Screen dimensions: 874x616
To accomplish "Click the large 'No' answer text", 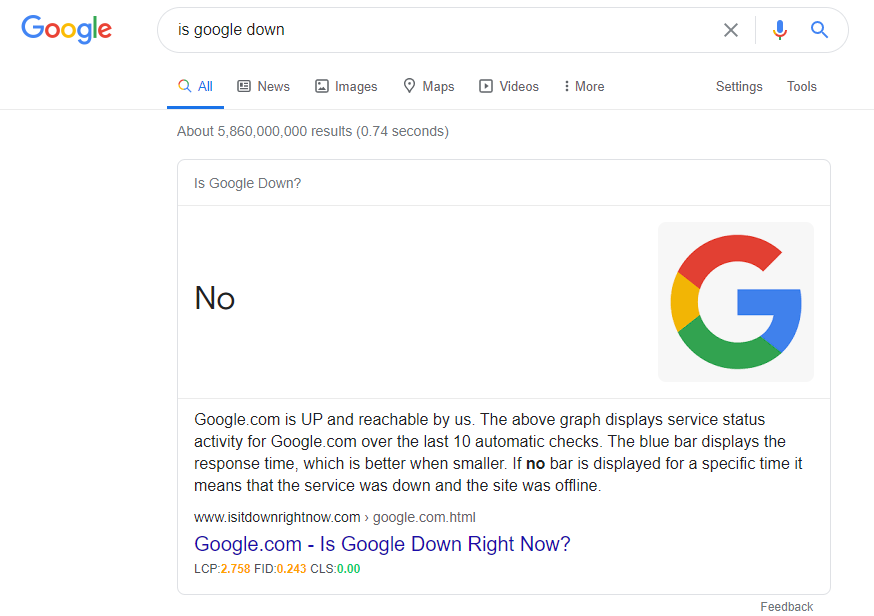I will 215,298.
